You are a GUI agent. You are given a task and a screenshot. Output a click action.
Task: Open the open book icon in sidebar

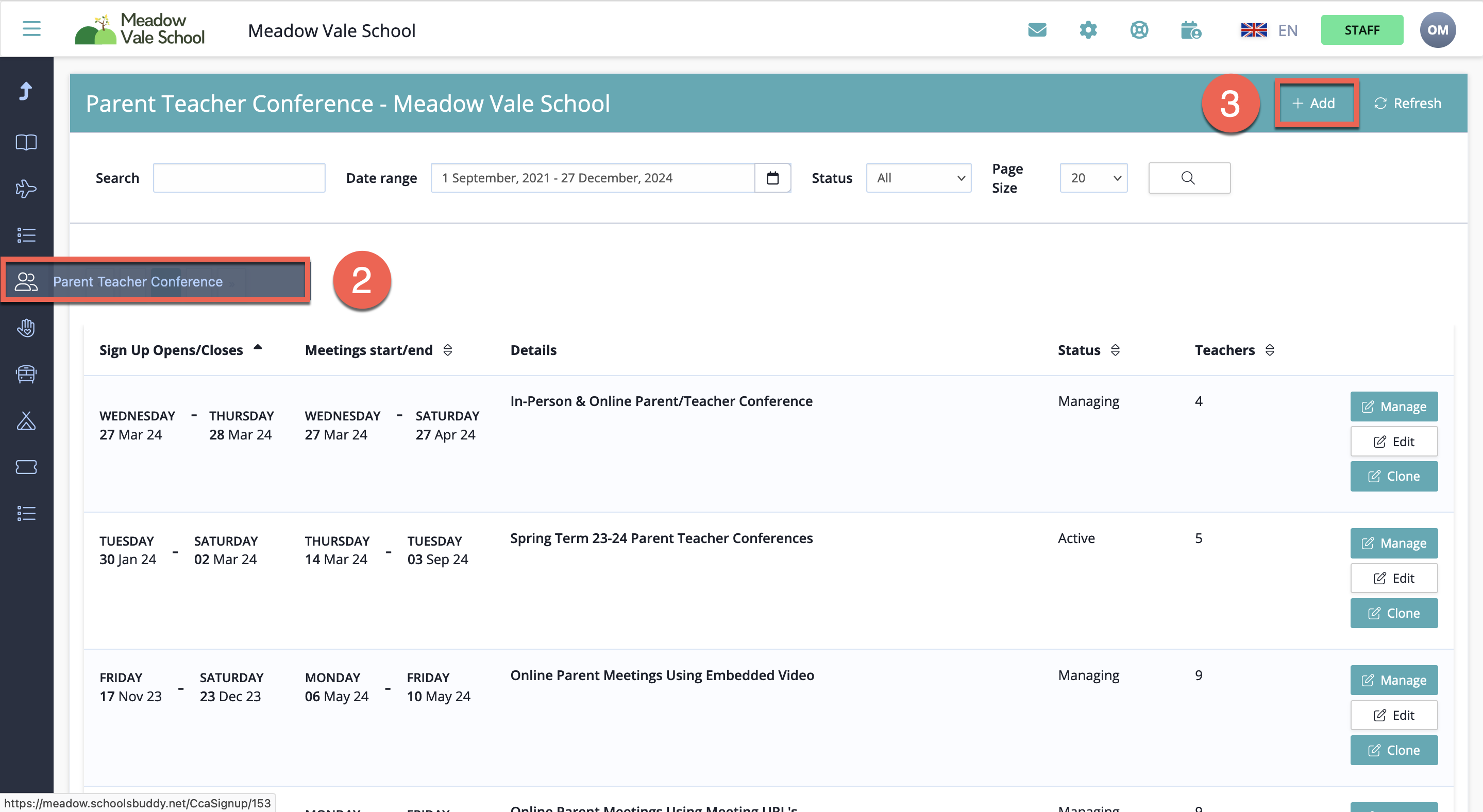pyautogui.click(x=26, y=142)
